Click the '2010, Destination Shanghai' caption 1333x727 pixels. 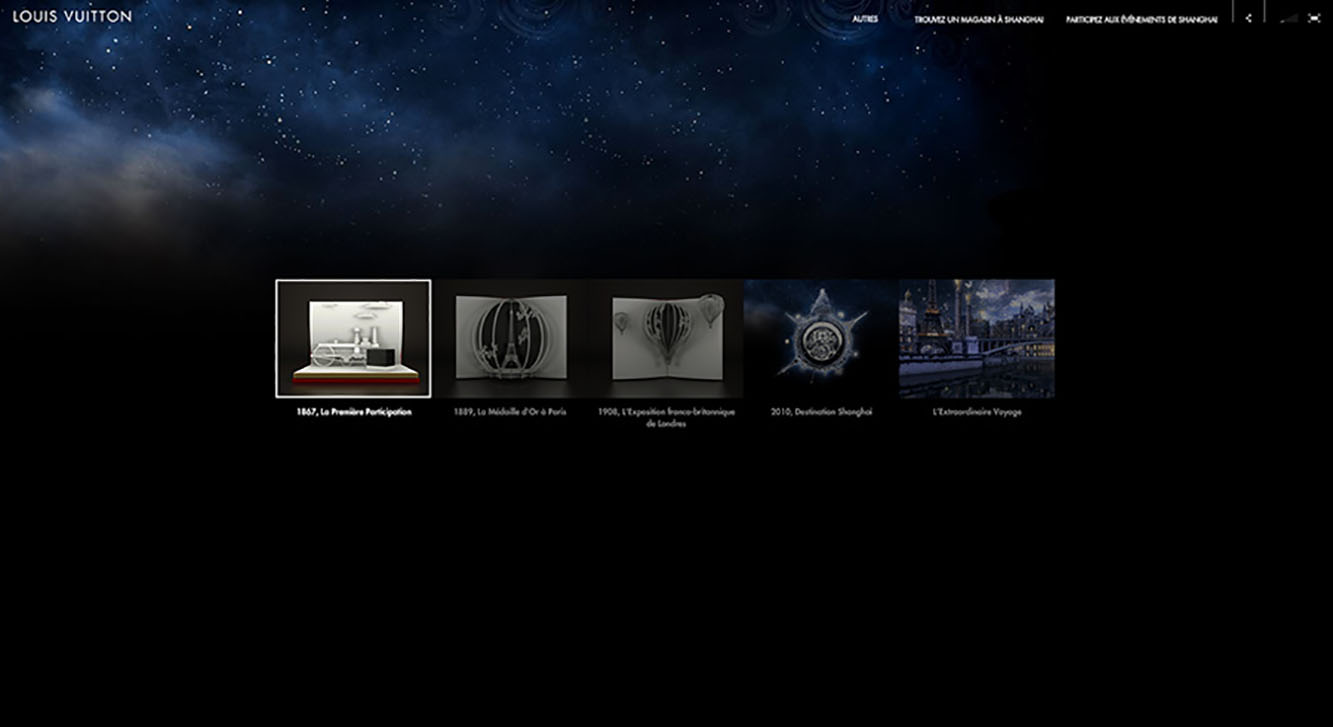[821, 412]
